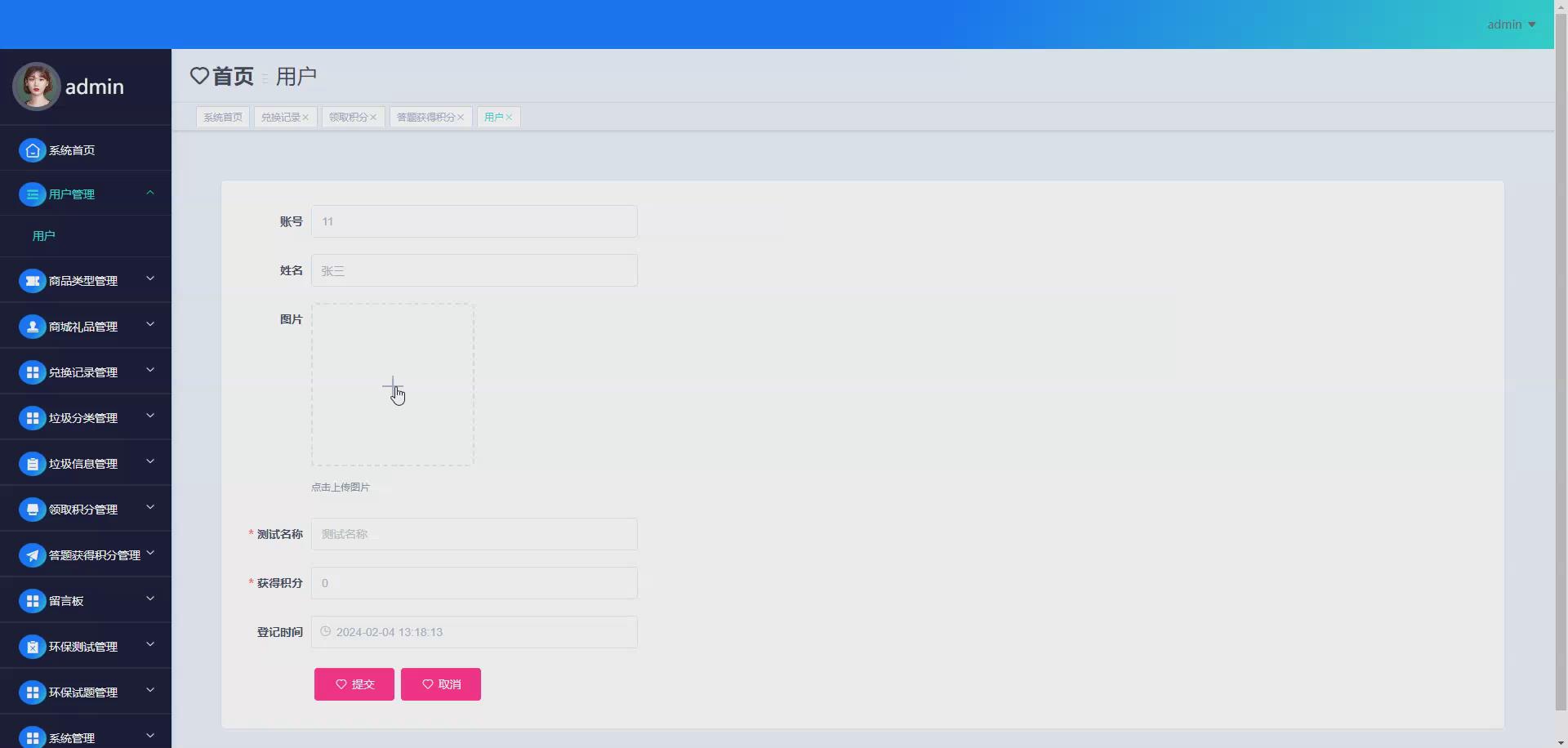Open the admin dropdown in top bar

click(1511, 24)
